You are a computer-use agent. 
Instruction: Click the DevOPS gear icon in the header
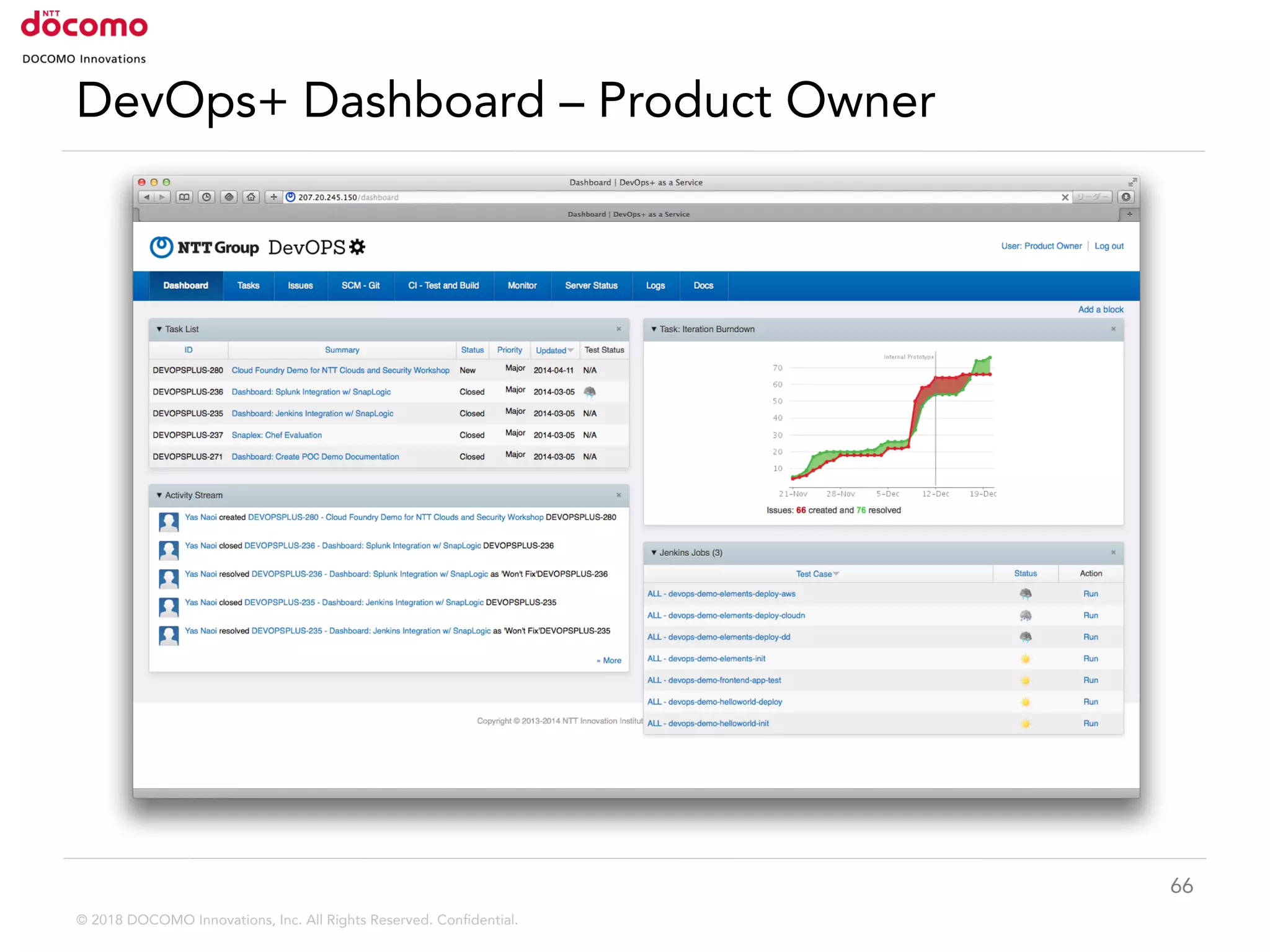tap(357, 247)
